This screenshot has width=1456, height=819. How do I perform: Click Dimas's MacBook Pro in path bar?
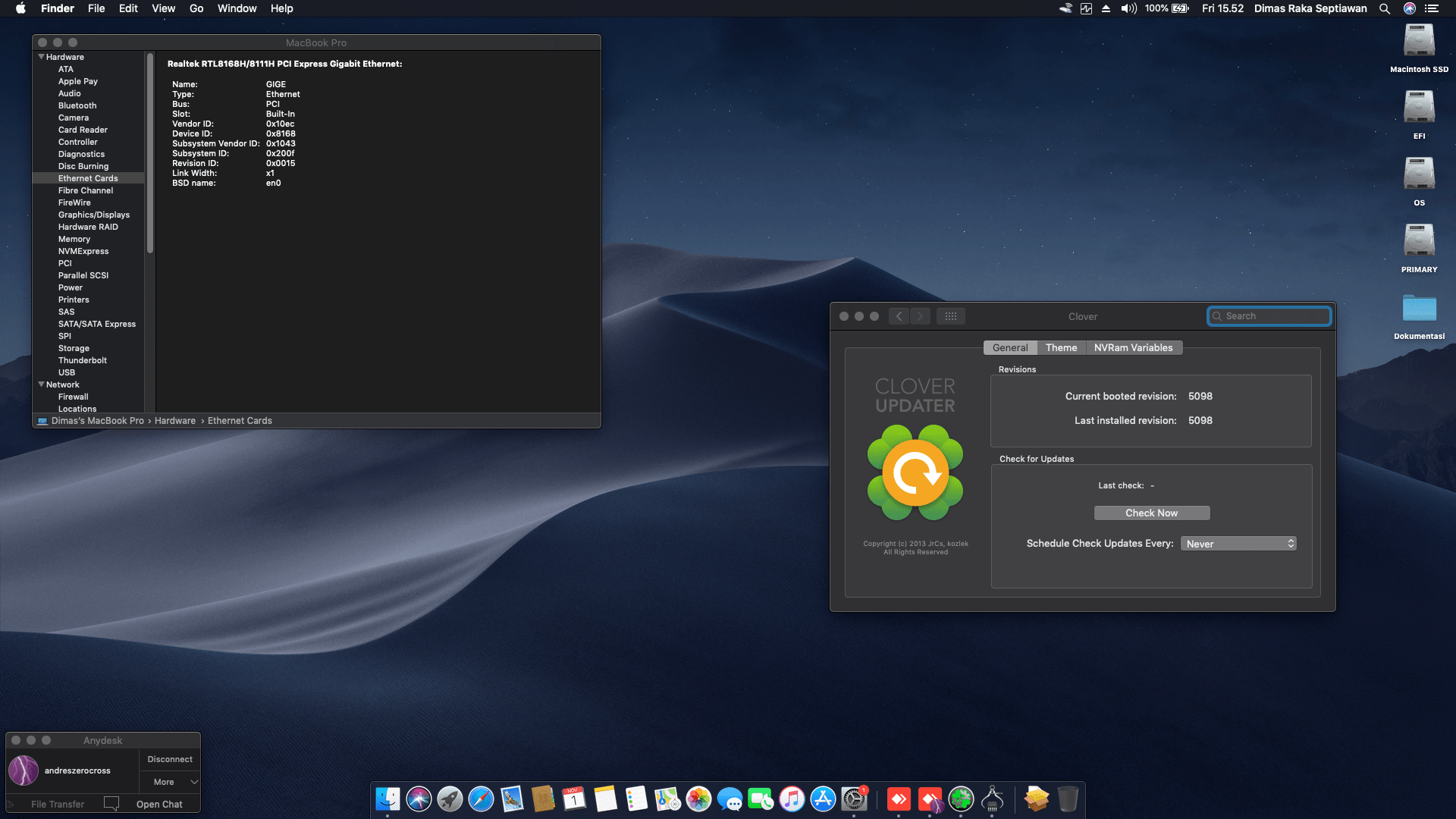tap(97, 421)
